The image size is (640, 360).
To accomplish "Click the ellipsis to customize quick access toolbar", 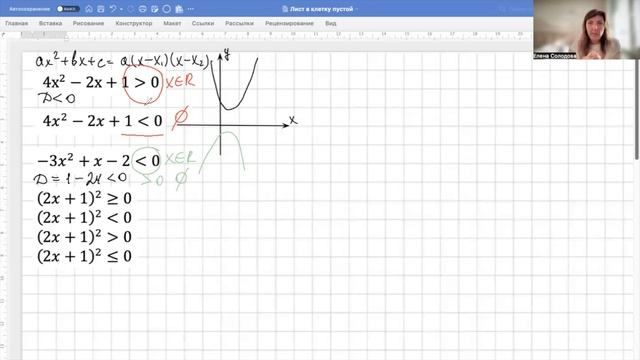I will pos(191,9).
